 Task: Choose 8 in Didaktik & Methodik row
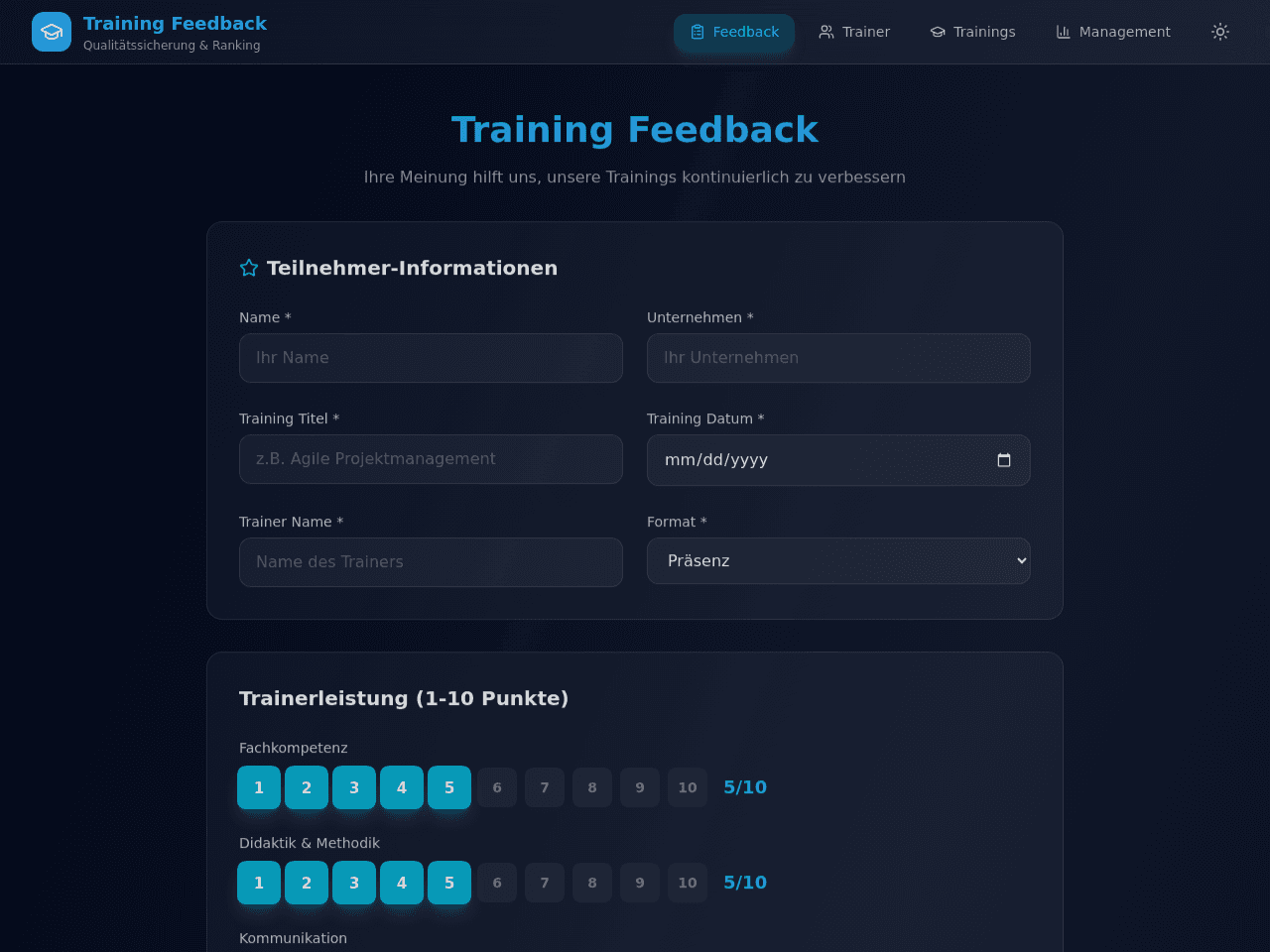click(592, 883)
